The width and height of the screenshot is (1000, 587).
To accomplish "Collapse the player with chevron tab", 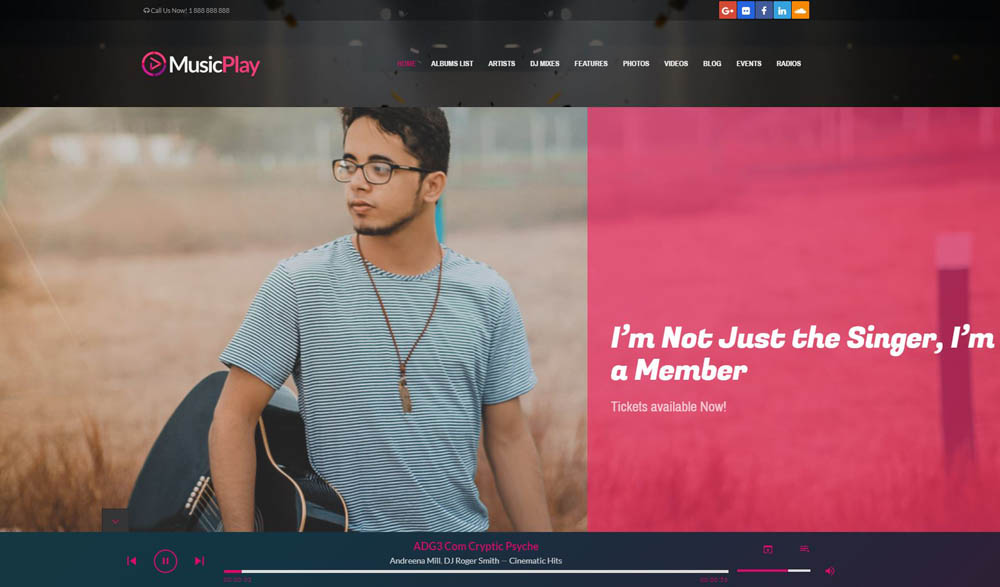I will 115,521.
